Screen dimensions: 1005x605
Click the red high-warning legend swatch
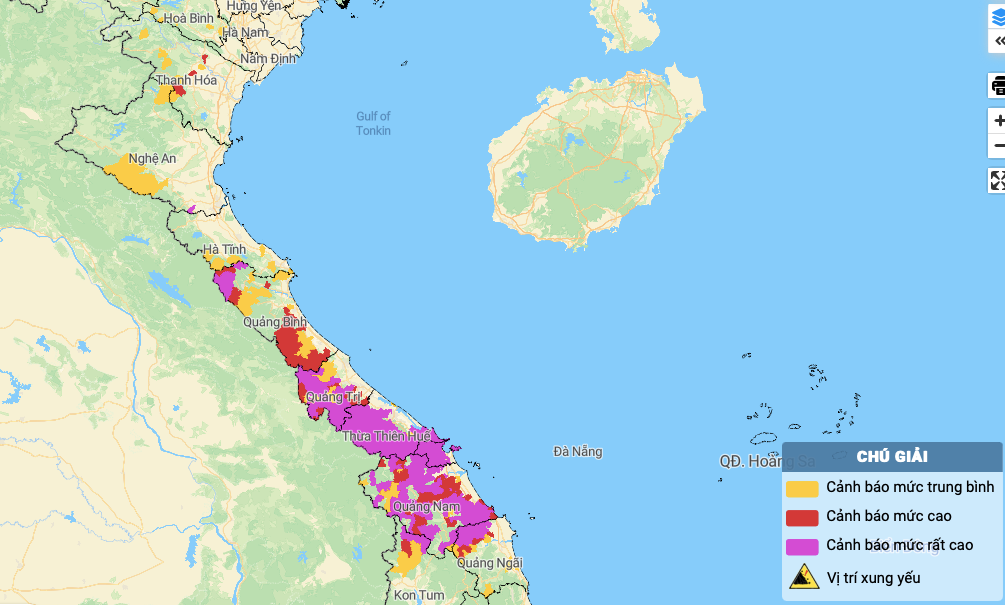coord(802,517)
